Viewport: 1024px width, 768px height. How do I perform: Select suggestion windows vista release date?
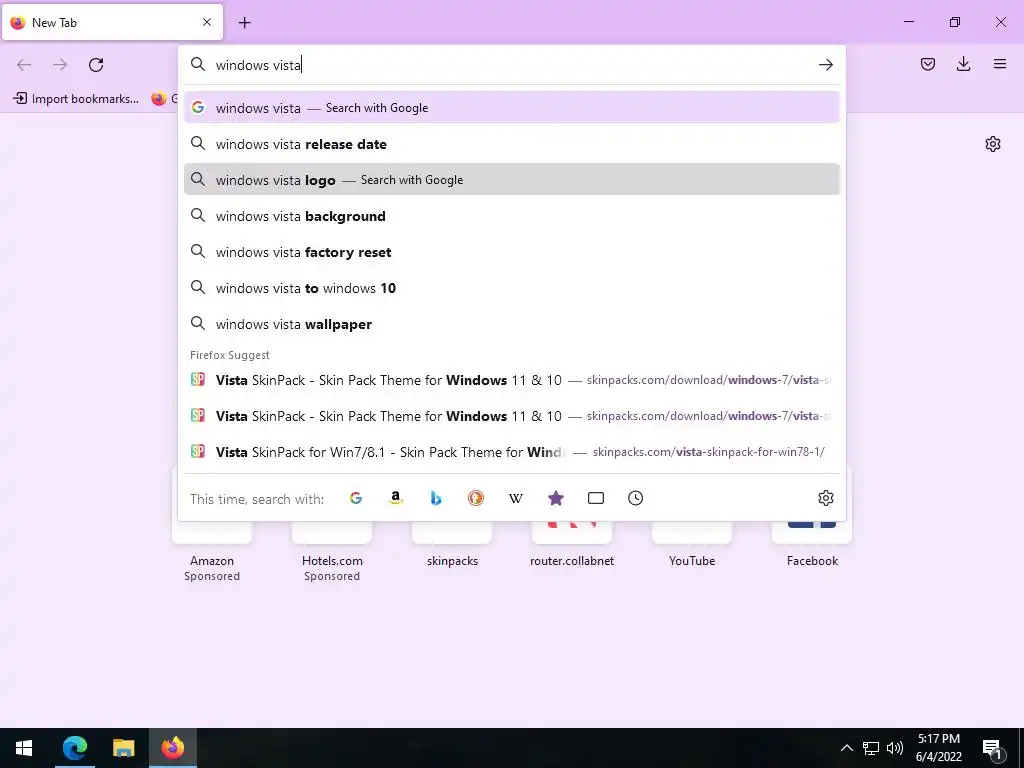point(511,144)
